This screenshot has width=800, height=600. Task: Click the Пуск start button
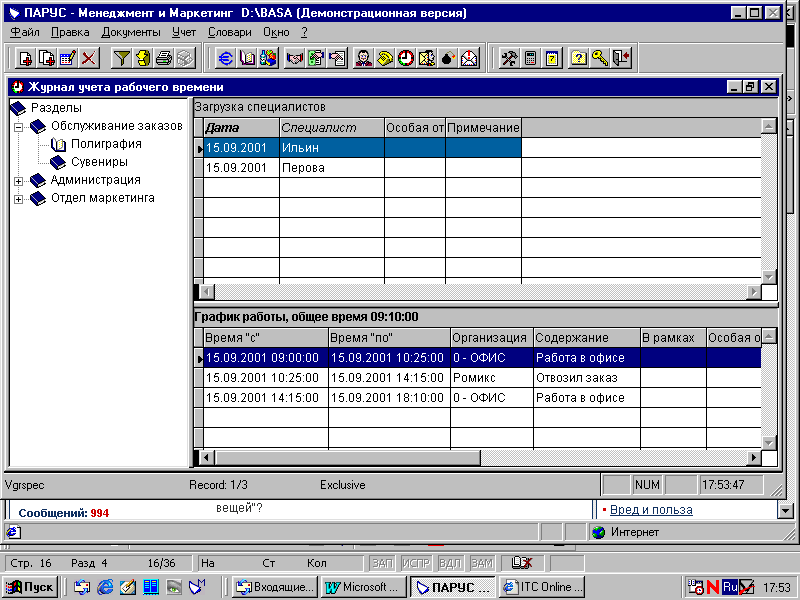31,587
